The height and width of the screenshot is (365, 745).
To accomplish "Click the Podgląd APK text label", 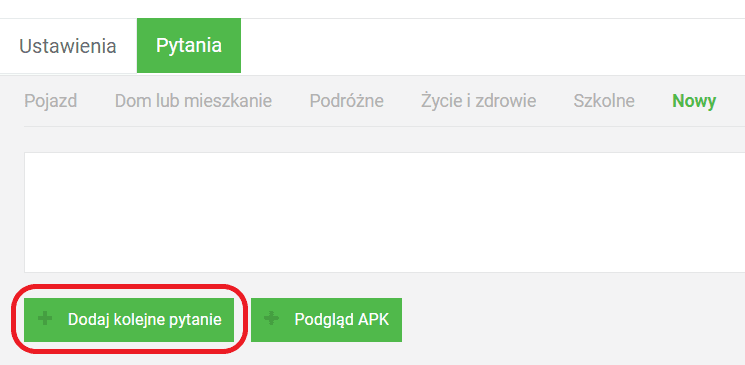I will click(342, 320).
